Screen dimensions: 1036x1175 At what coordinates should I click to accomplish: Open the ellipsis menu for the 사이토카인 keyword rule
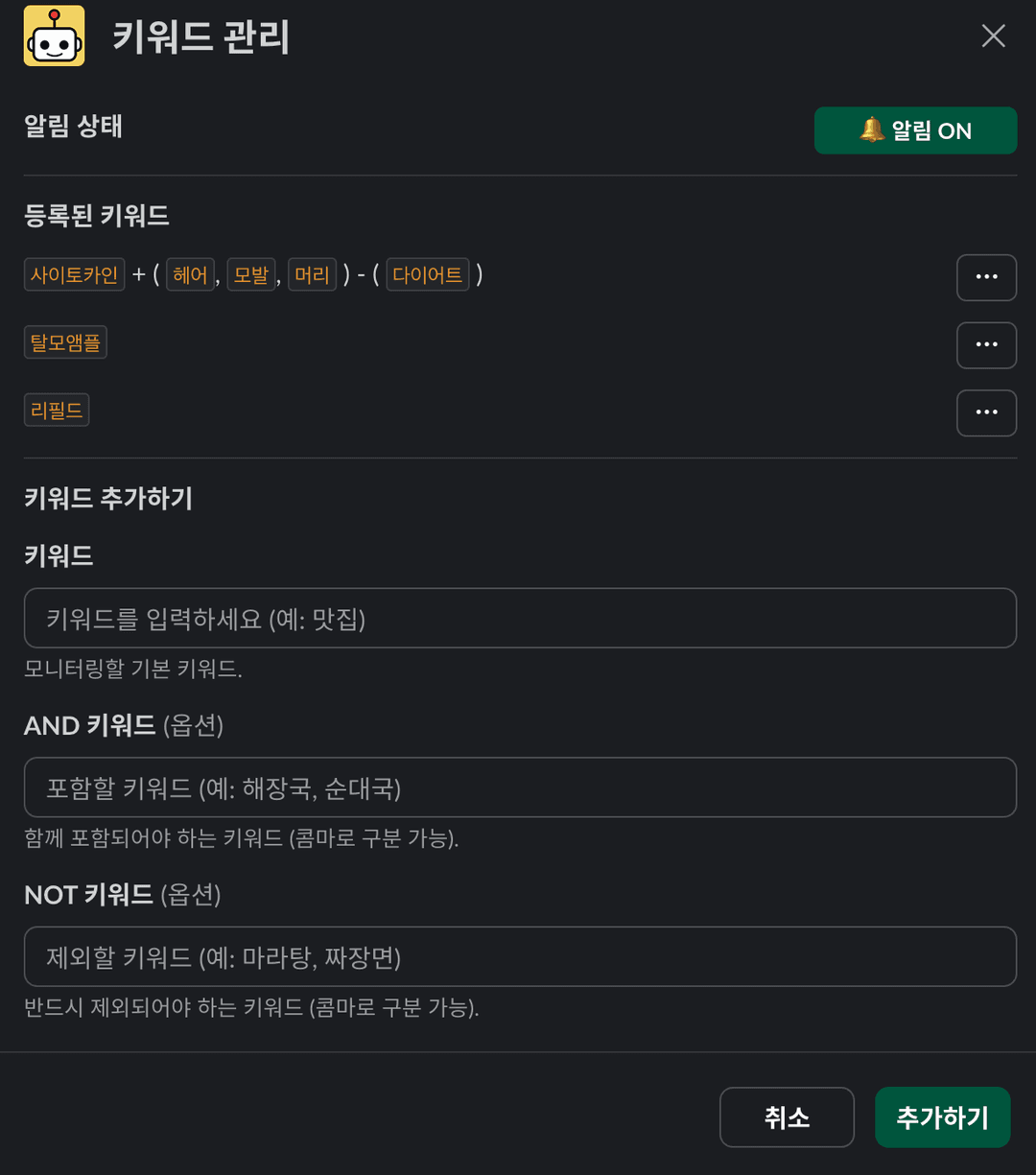(x=986, y=277)
